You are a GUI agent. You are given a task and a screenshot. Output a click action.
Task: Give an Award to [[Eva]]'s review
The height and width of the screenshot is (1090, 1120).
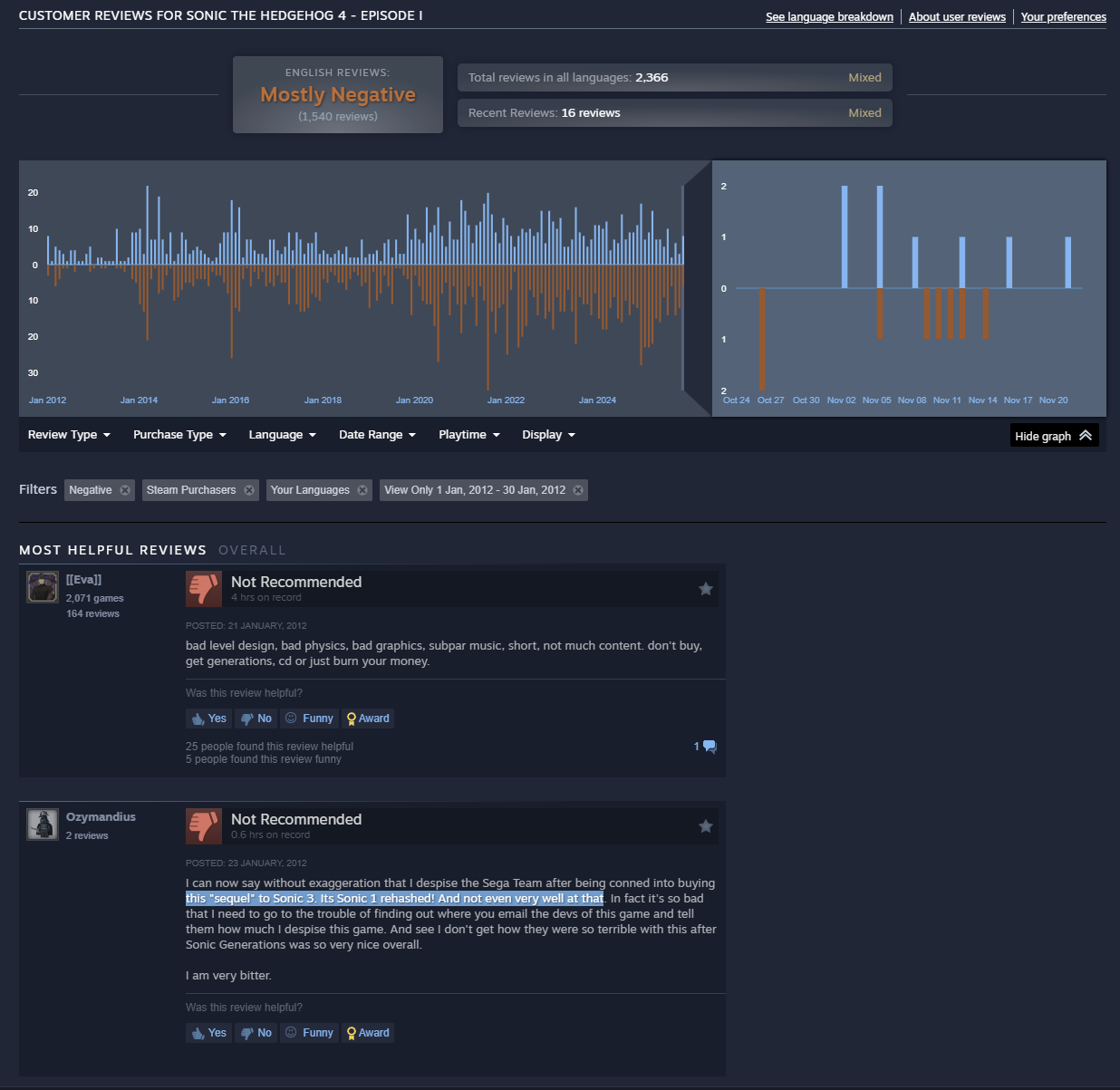click(x=368, y=719)
